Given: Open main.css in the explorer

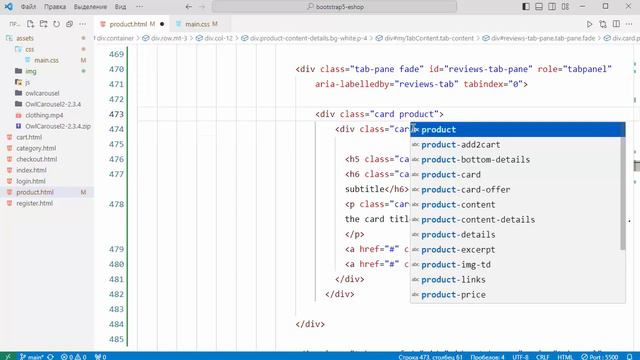Looking at the screenshot, I should click(47, 60).
